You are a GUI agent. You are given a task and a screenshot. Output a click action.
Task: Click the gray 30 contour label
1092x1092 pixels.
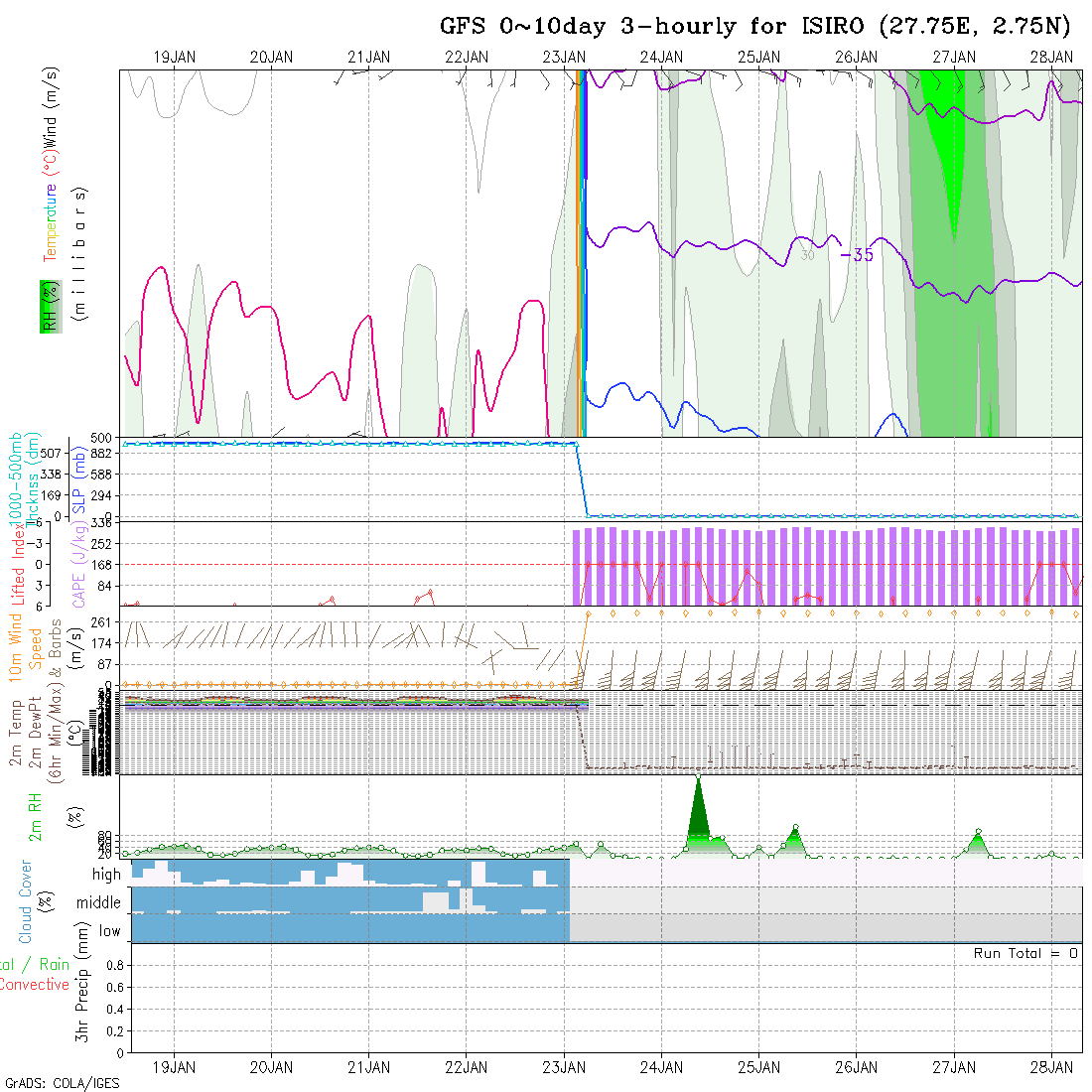point(808,254)
